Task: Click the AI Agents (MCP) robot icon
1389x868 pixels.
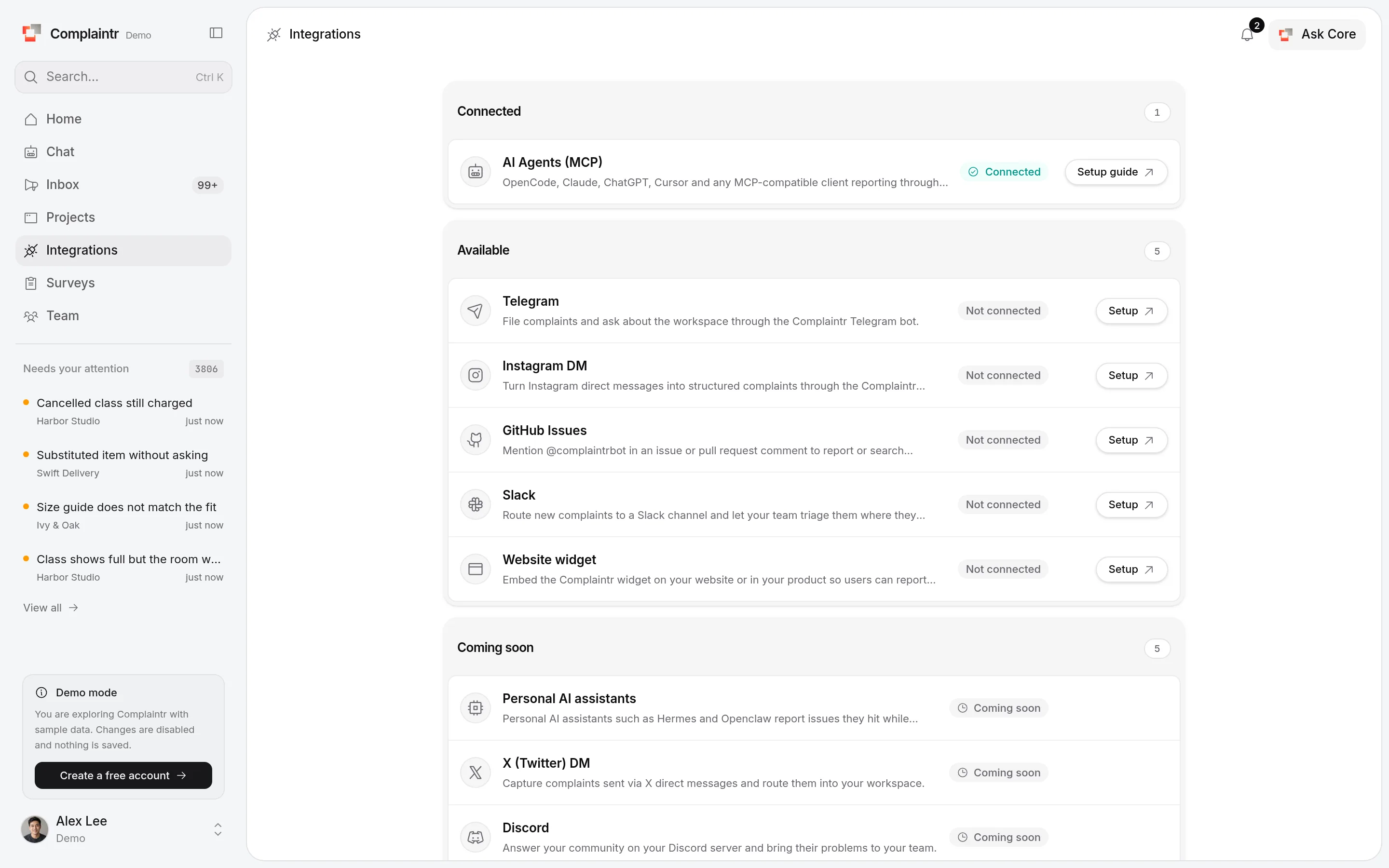Action: pos(475,172)
